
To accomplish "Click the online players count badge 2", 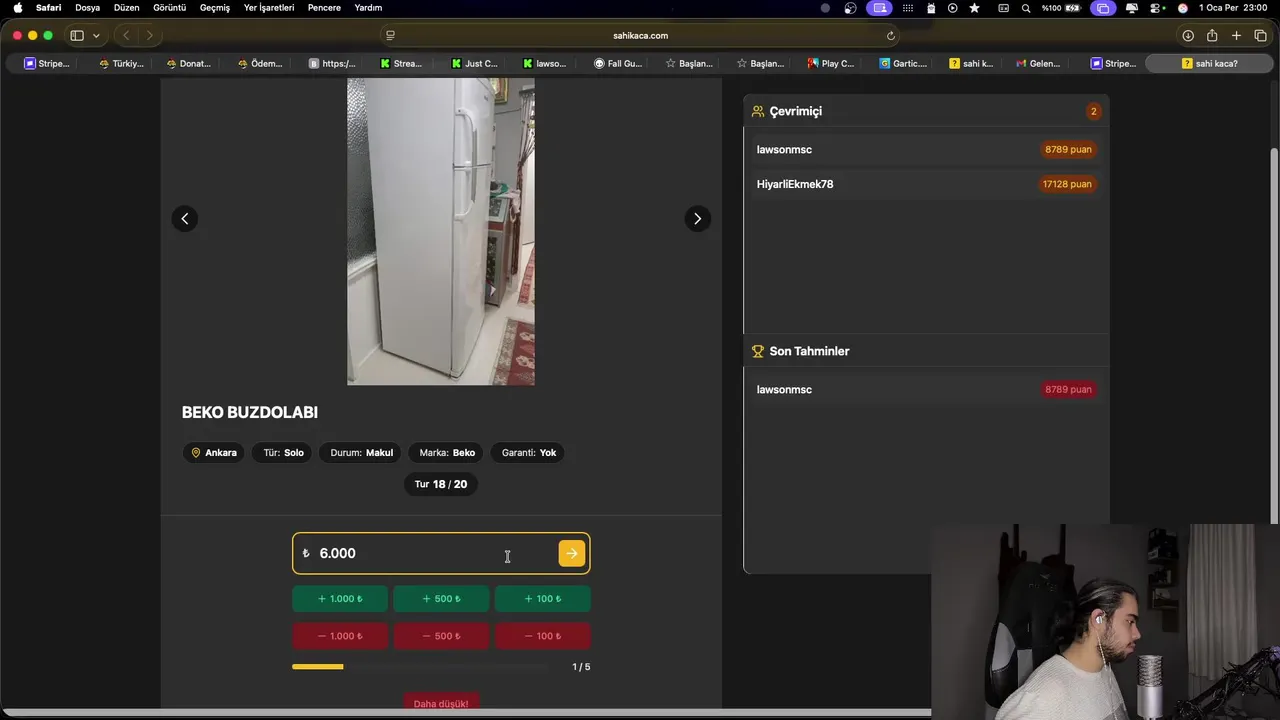I will pyautogui.click(x=1093, y=111).
